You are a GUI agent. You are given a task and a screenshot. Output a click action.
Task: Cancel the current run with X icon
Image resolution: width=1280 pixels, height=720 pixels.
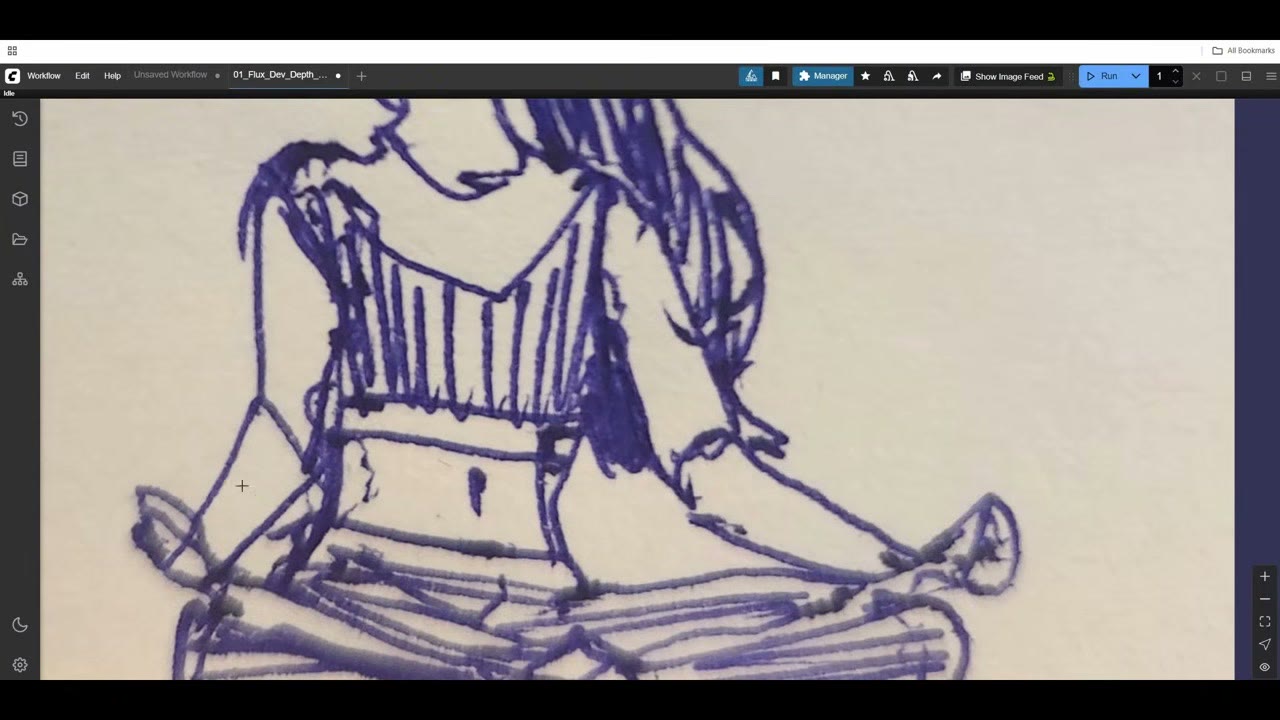coord(1196,76)
